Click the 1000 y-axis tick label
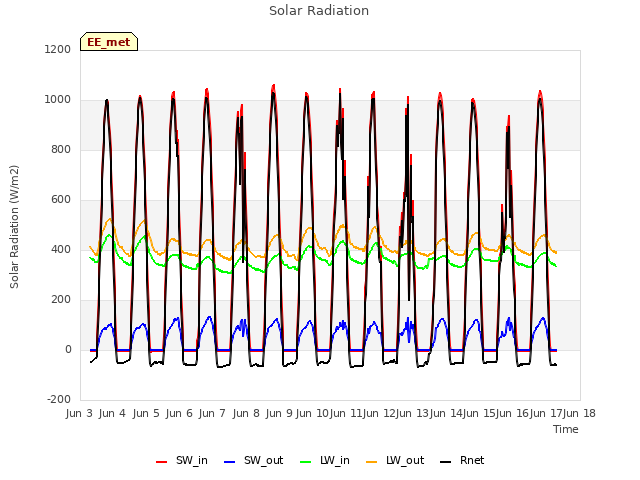Viewport: 640px width, 480px height. (x=58, y=100)
